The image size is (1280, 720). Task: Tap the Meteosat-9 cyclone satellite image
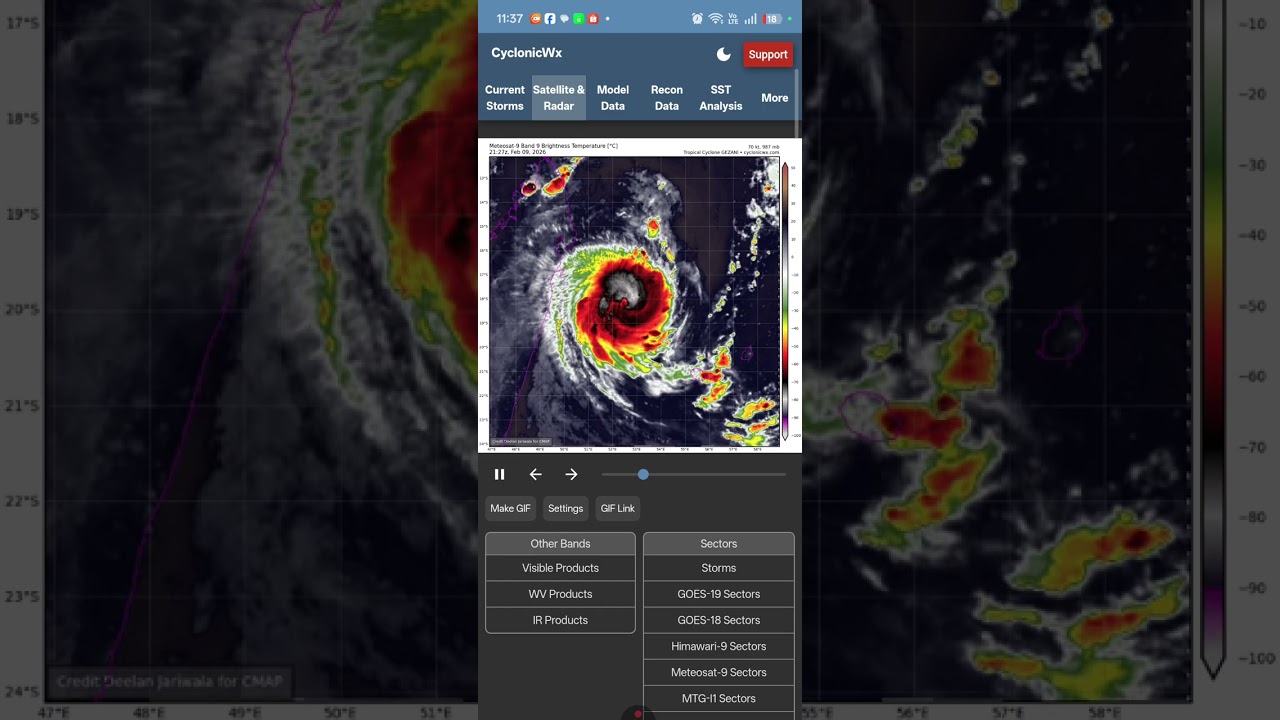[x=640, y=296]
